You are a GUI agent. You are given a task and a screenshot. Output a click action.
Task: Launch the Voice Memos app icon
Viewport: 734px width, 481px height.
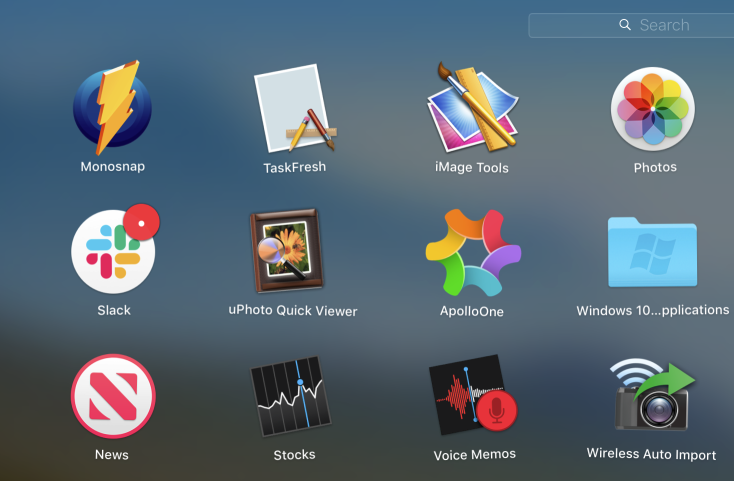pos(473,396)
